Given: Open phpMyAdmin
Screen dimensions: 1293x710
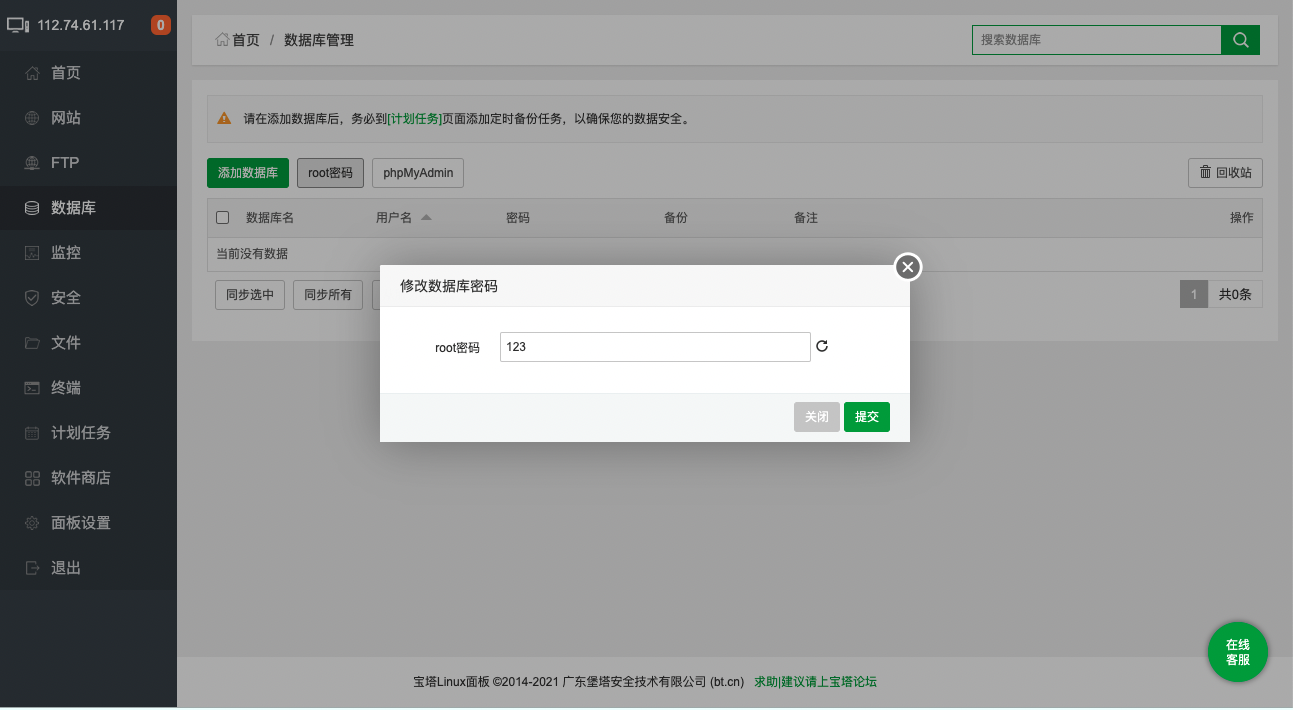Looking at the screenshot, I should click(418, 173).
